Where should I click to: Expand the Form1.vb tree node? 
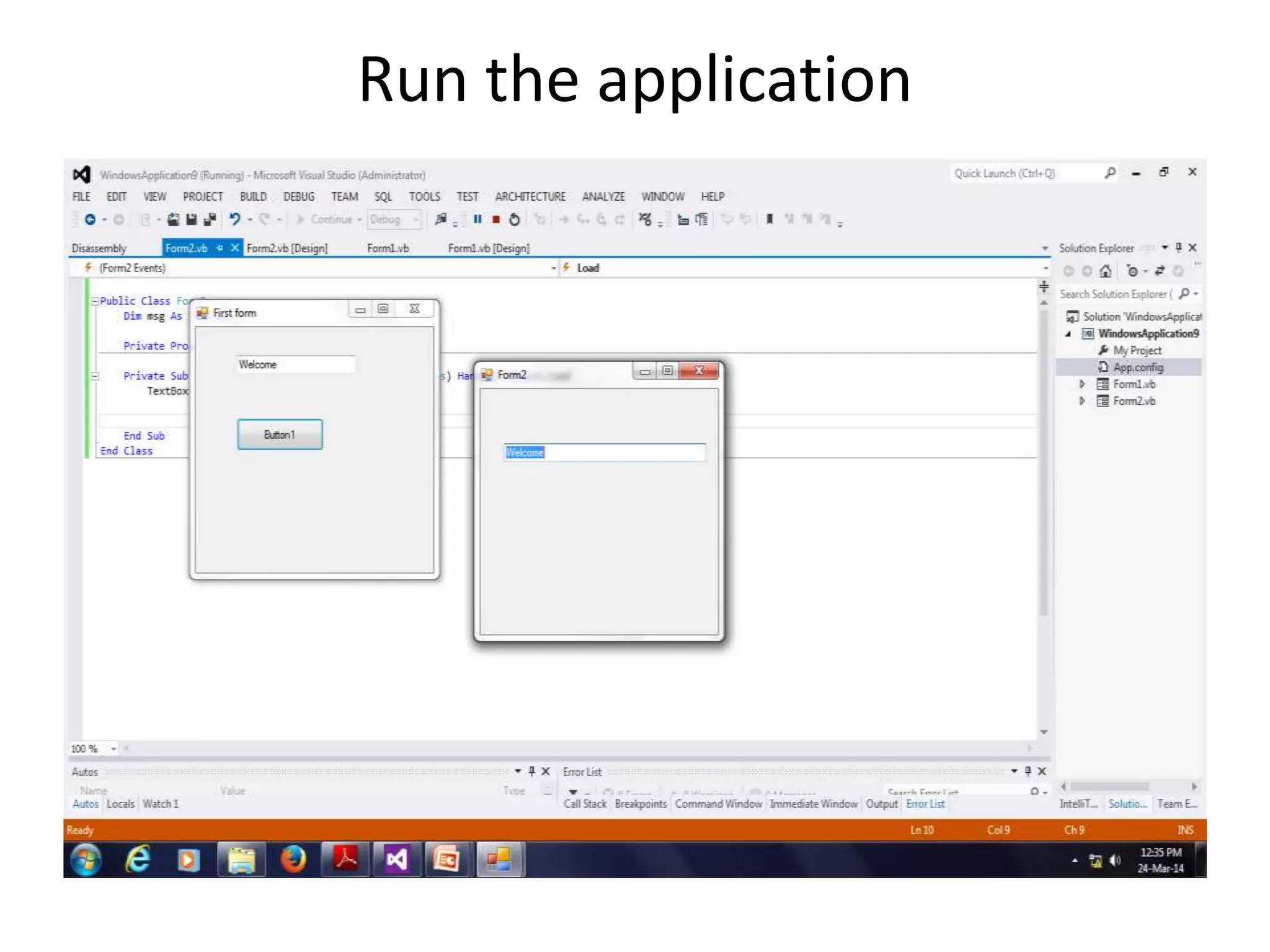tap(1082, 384)
